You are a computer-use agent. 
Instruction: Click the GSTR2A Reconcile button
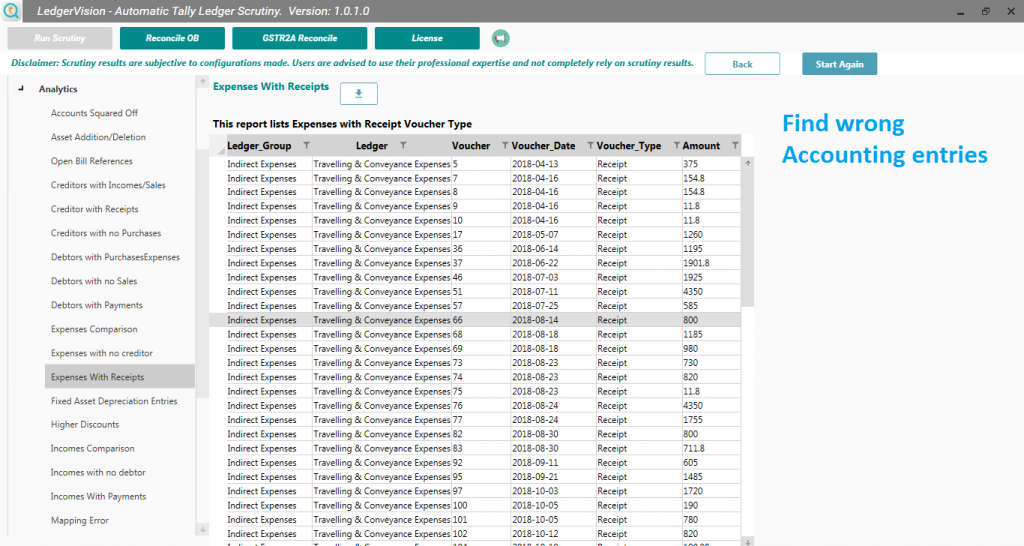tap(299, 38)
